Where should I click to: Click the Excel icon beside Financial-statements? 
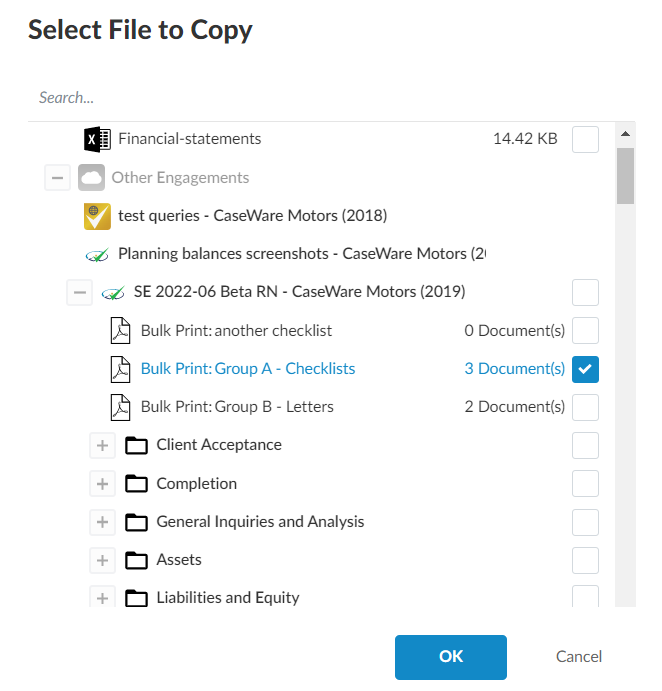point(97,139)
